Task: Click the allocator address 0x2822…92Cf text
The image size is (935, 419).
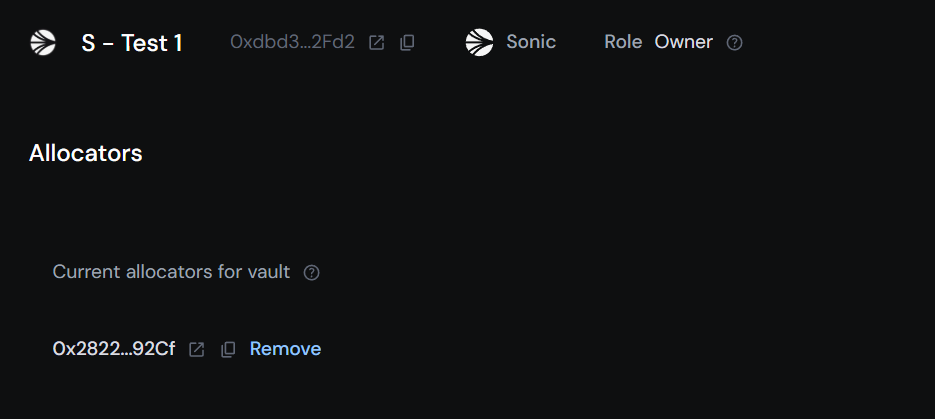Action: point(113,349)
